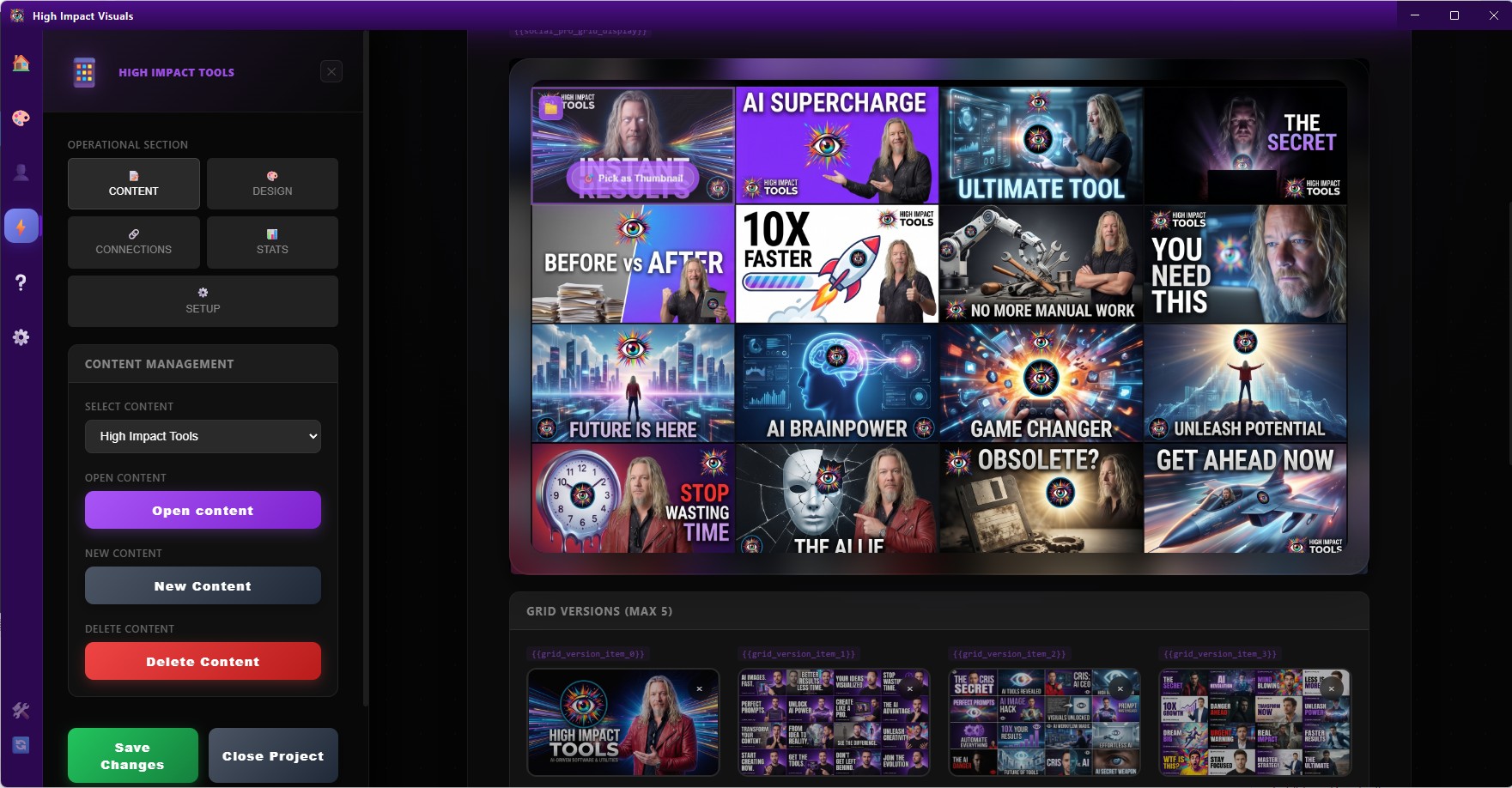This screenshot has height=788, width=1512.
Task: Remove grid version item 3 with X
Action: pos(1332,688)
